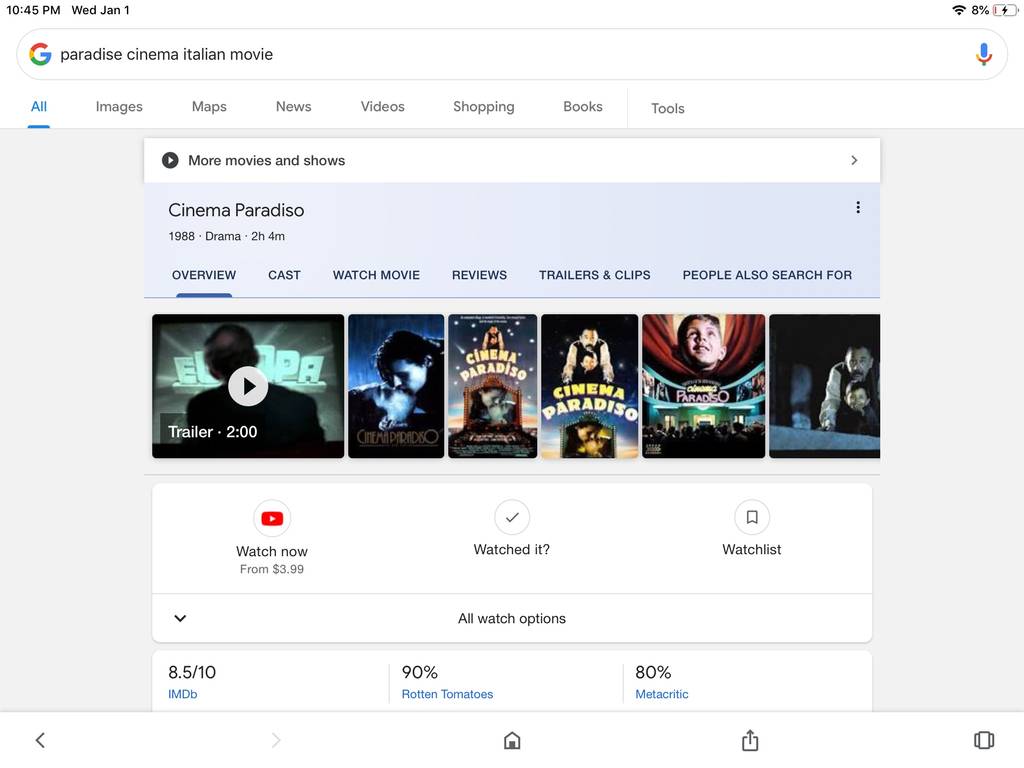Tap the share icon in bottom bar
Image resolution: width=1024 pixels, height=768 pixels.
pos(750,739)
